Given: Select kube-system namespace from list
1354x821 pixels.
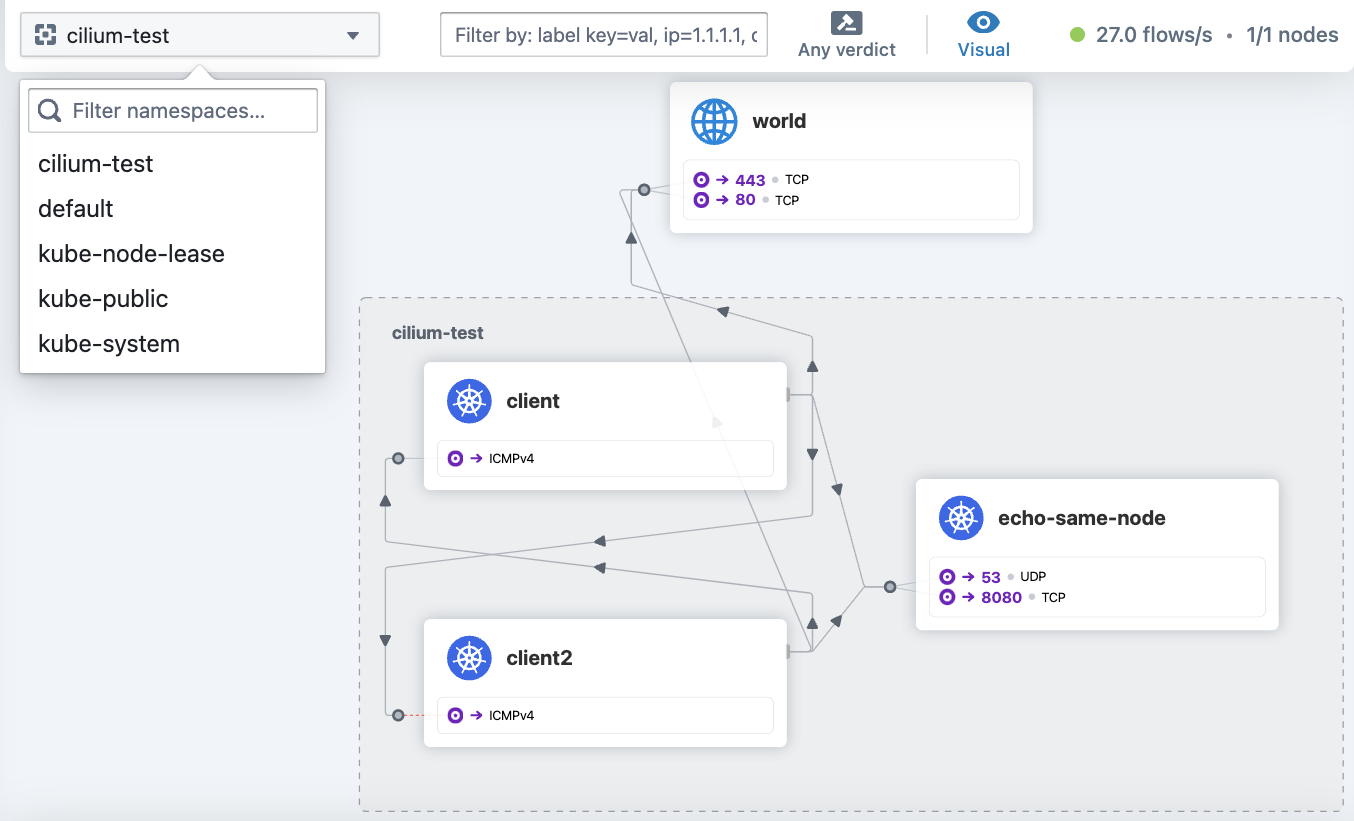Looking at the screenshot, I should coord(109,344).
